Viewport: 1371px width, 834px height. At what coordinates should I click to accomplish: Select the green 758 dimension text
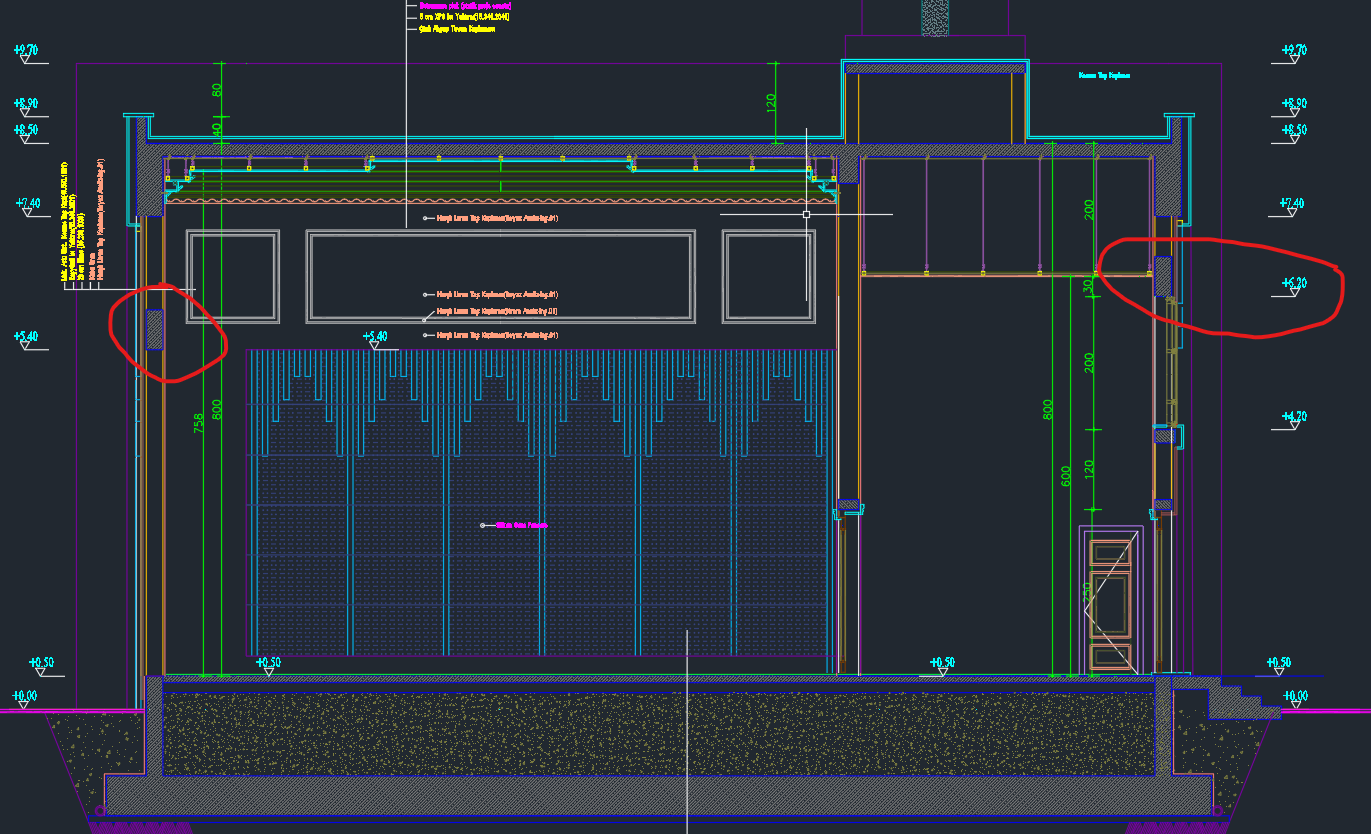(x=199, y=423)
